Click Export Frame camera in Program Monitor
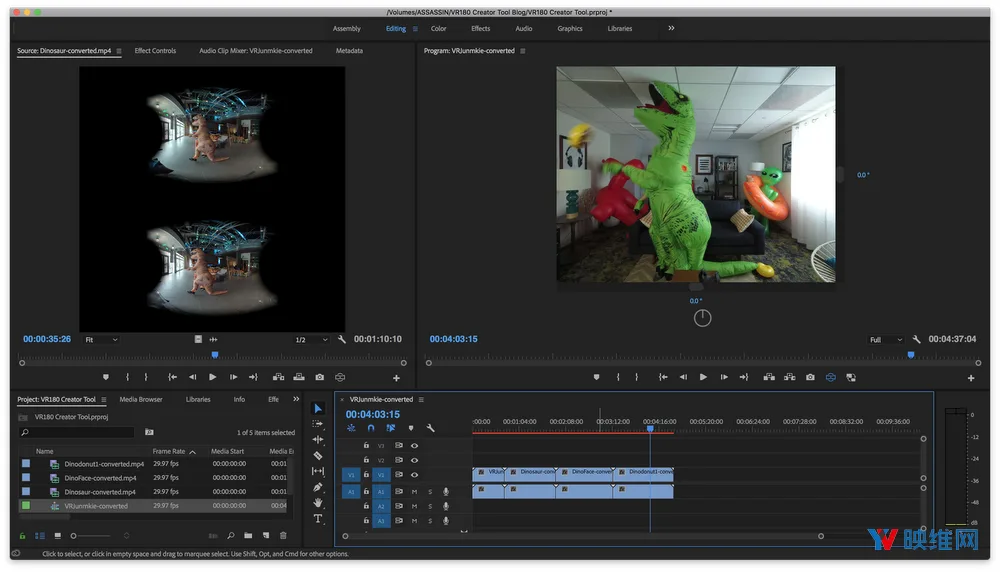The width and height of the screenshot is (1000, 572). tap(810, 378)
